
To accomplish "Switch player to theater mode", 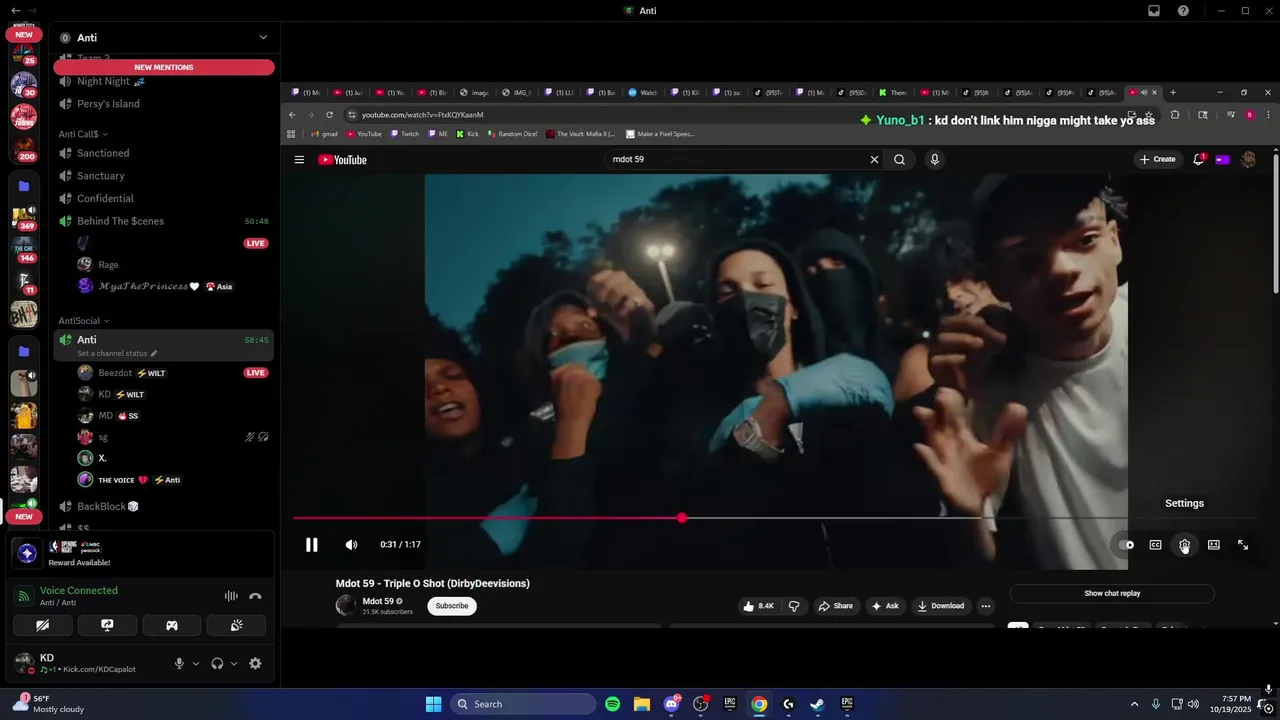I will tap(1213, 545).
